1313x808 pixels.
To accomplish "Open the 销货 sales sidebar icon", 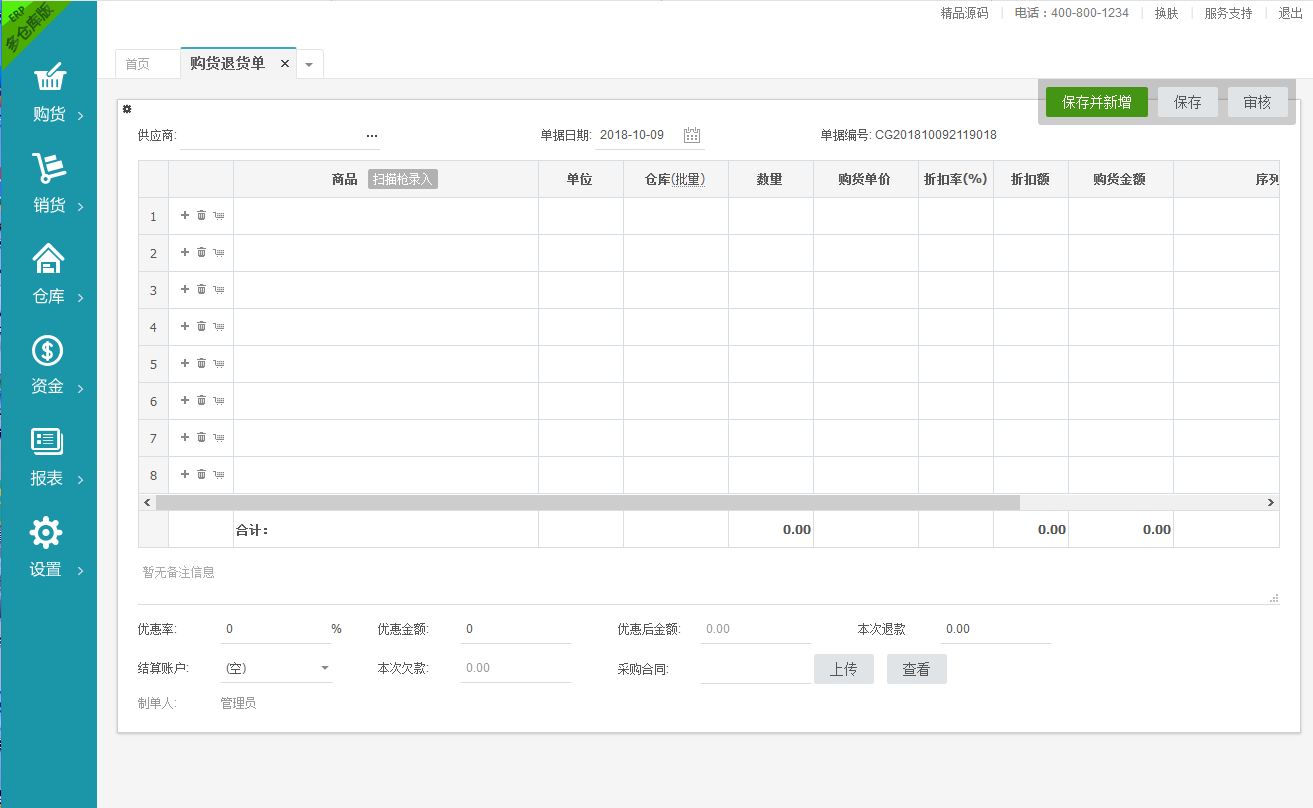I will click(x=49, y=169).
